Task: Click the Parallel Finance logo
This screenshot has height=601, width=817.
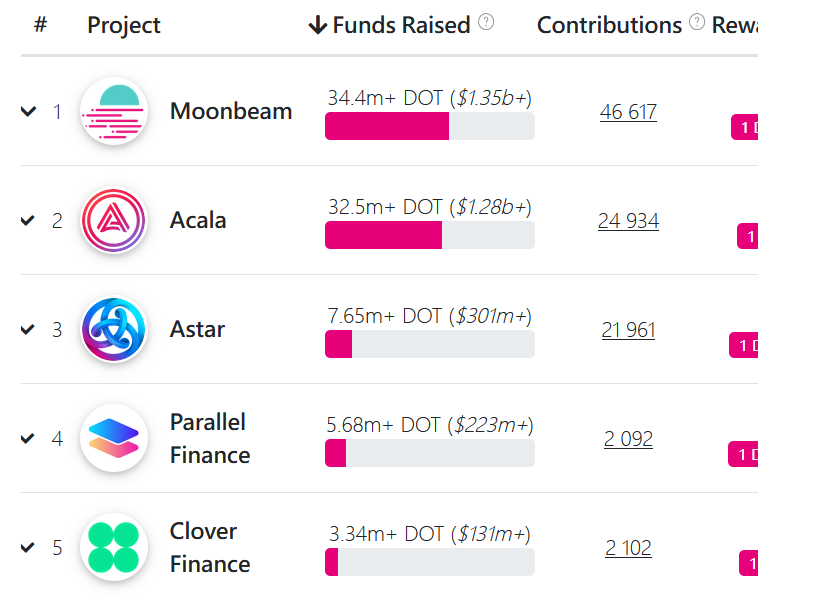Action: point(113,438)
